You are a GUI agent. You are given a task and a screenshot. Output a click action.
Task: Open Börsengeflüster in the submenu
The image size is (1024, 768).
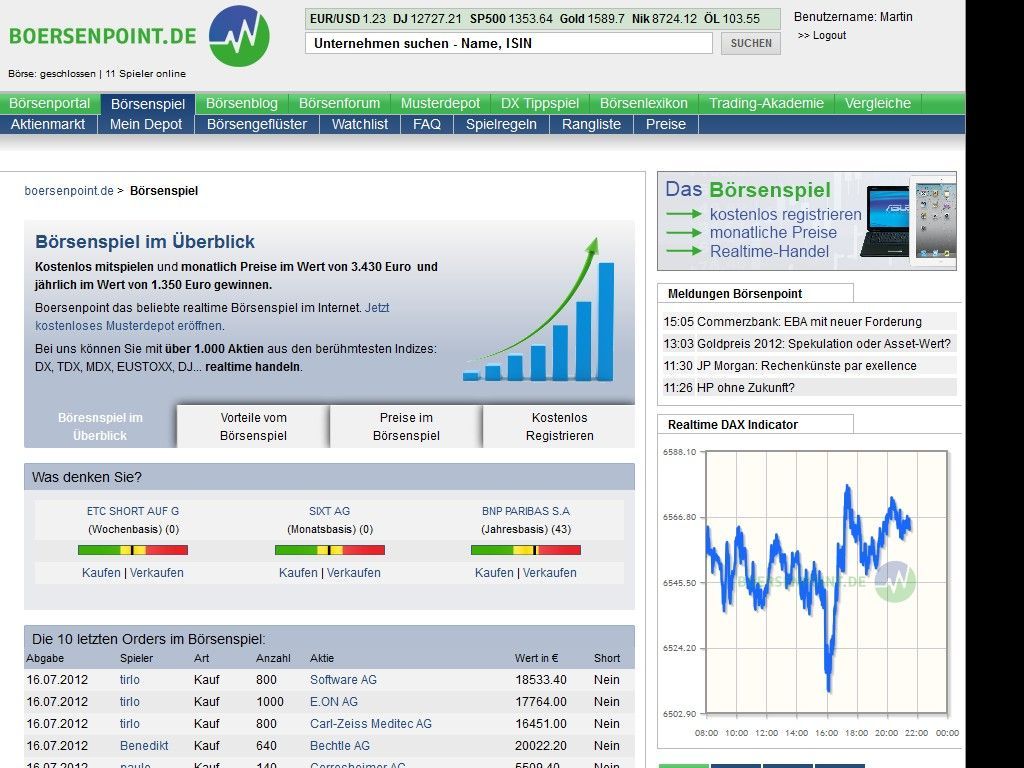pos(257,124)
